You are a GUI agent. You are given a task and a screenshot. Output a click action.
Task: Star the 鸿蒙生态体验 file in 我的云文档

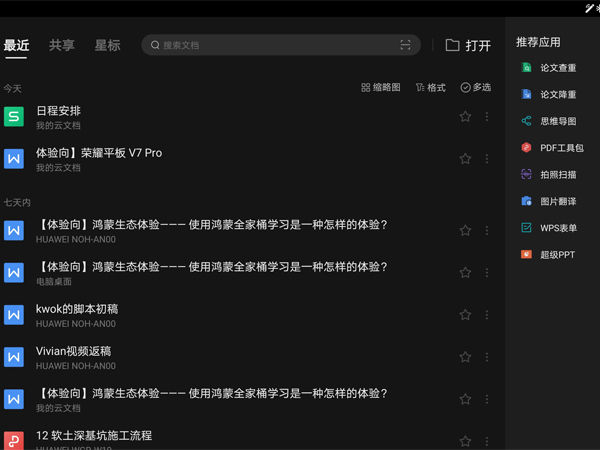point(465,399)
